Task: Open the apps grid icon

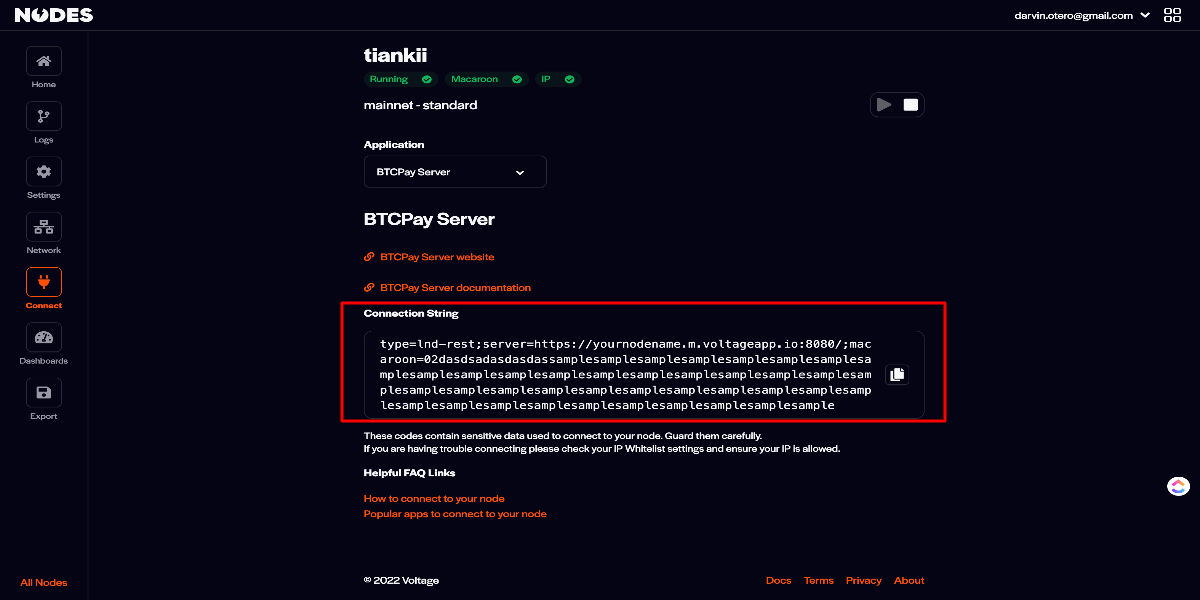Action: coord(1173,15)
